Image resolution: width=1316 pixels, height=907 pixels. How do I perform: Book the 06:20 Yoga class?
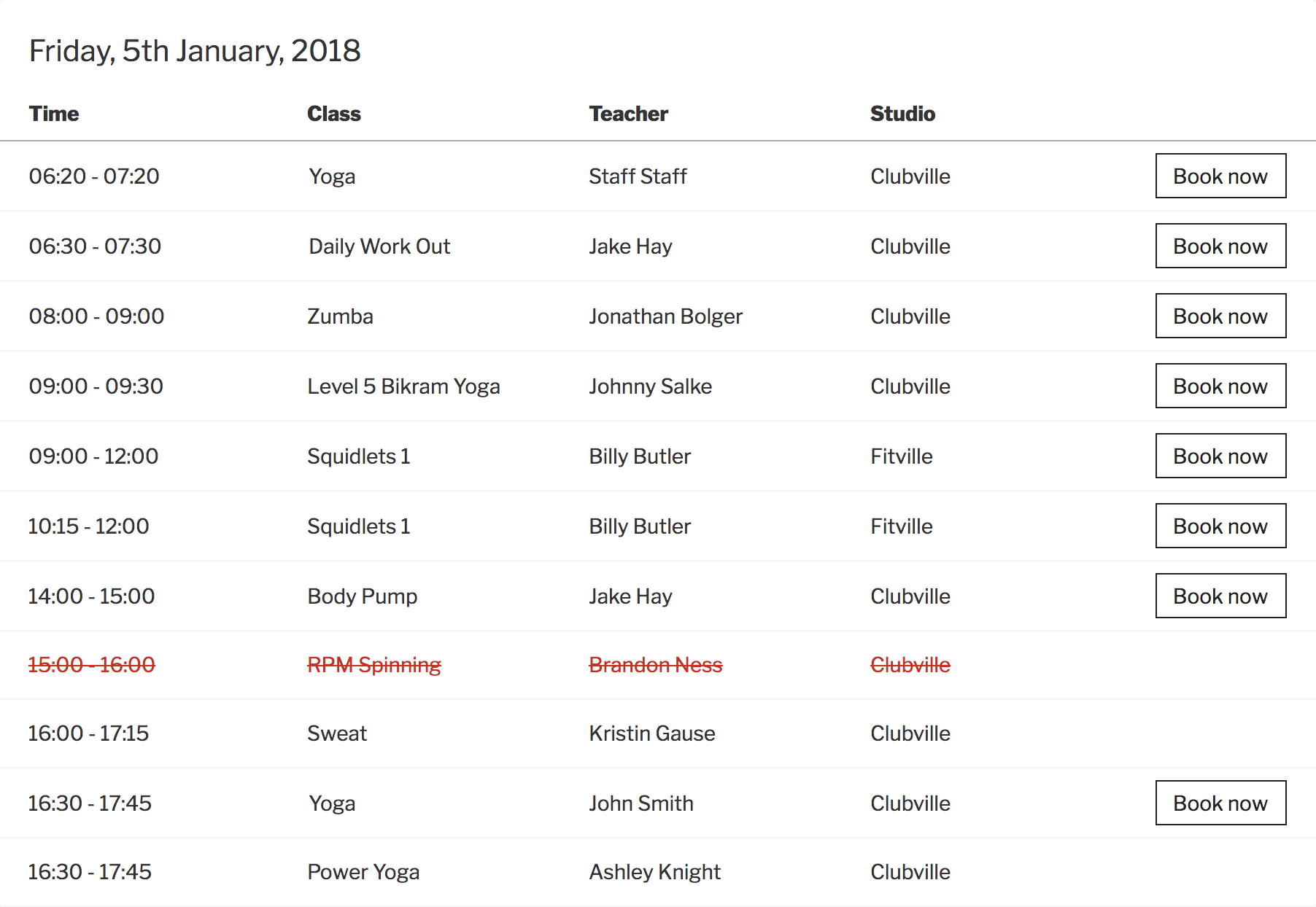(x=1220, y=176)
